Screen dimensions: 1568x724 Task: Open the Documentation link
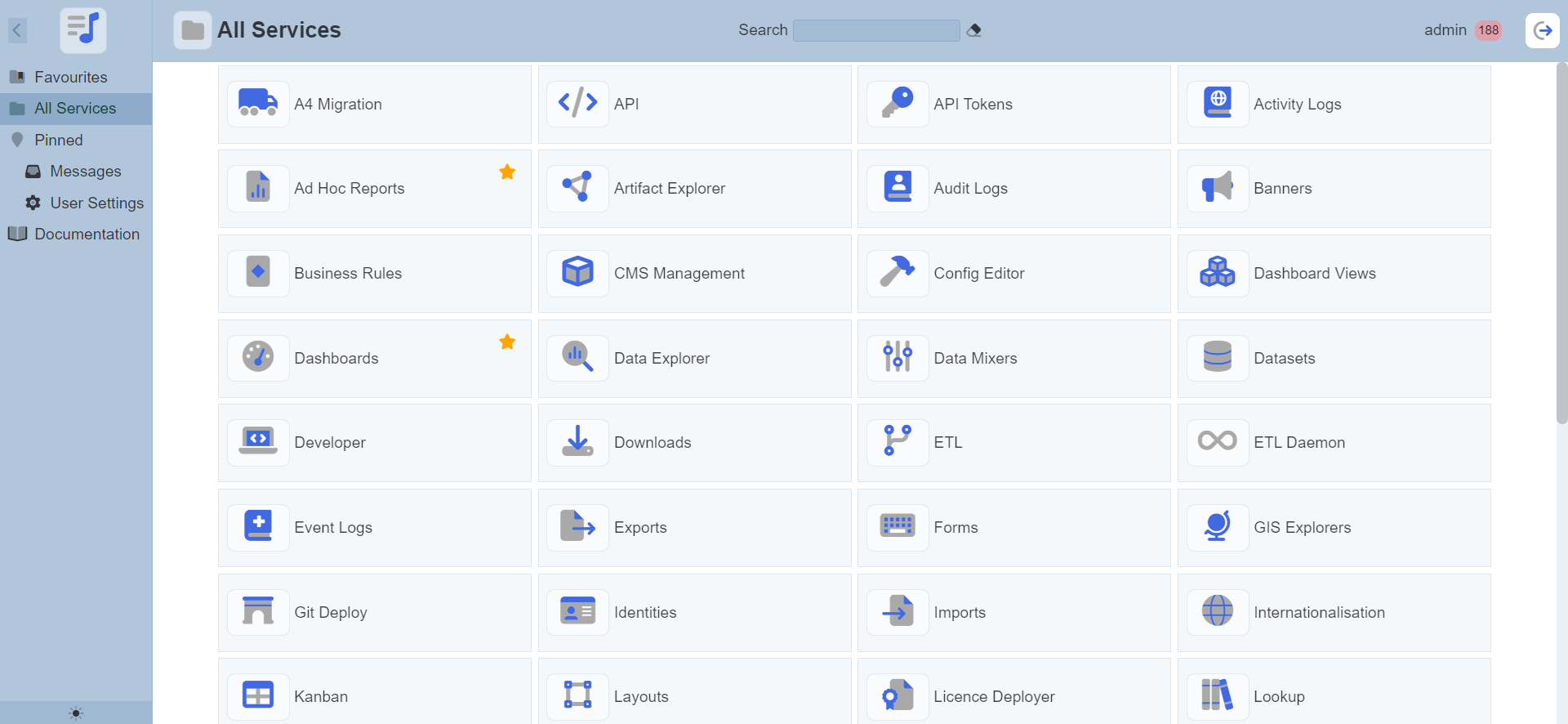(87, 234)
